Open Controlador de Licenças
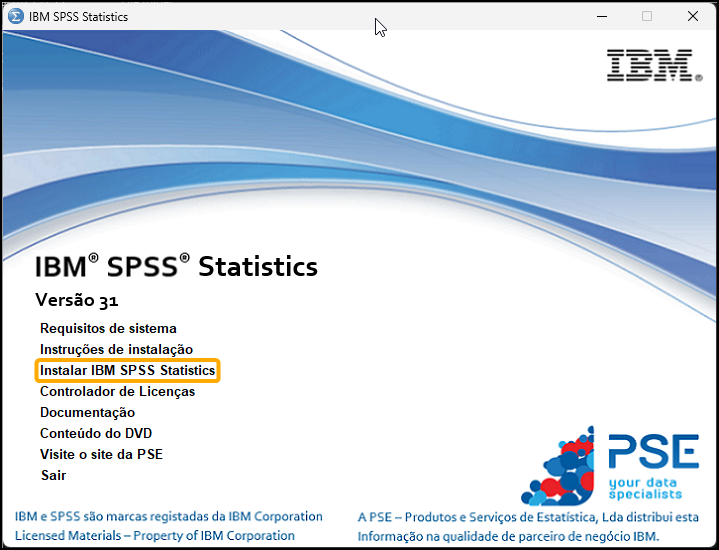The height and width of the screenshot is (550, 719). coord(117,392)
